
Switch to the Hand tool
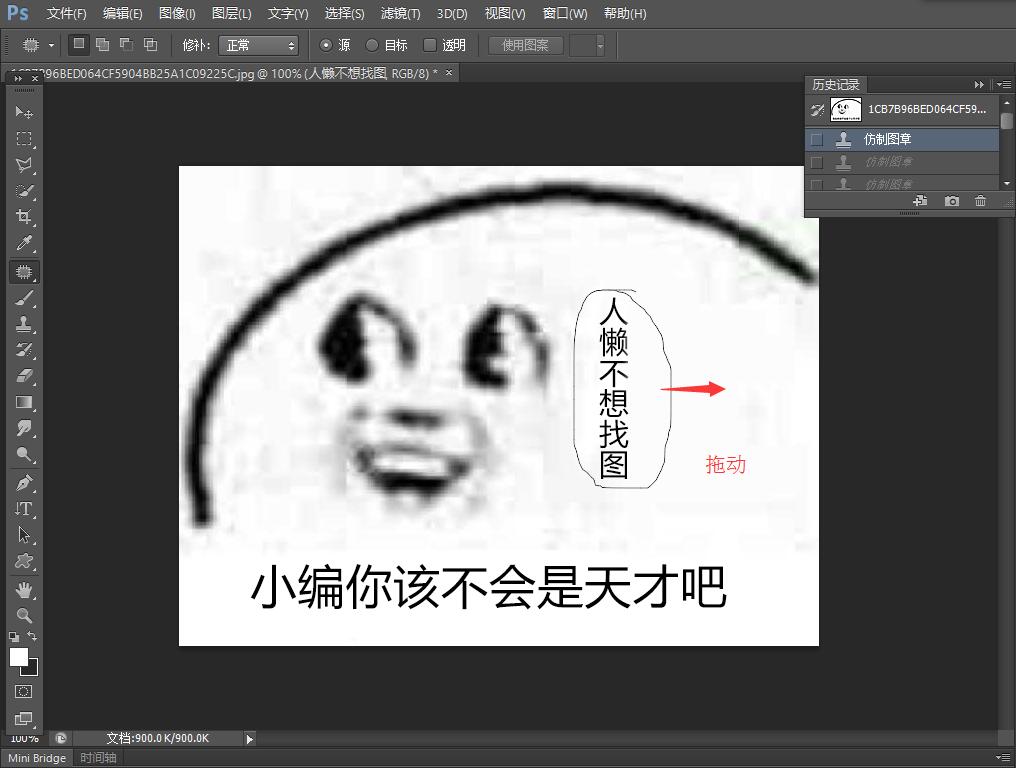24,589
